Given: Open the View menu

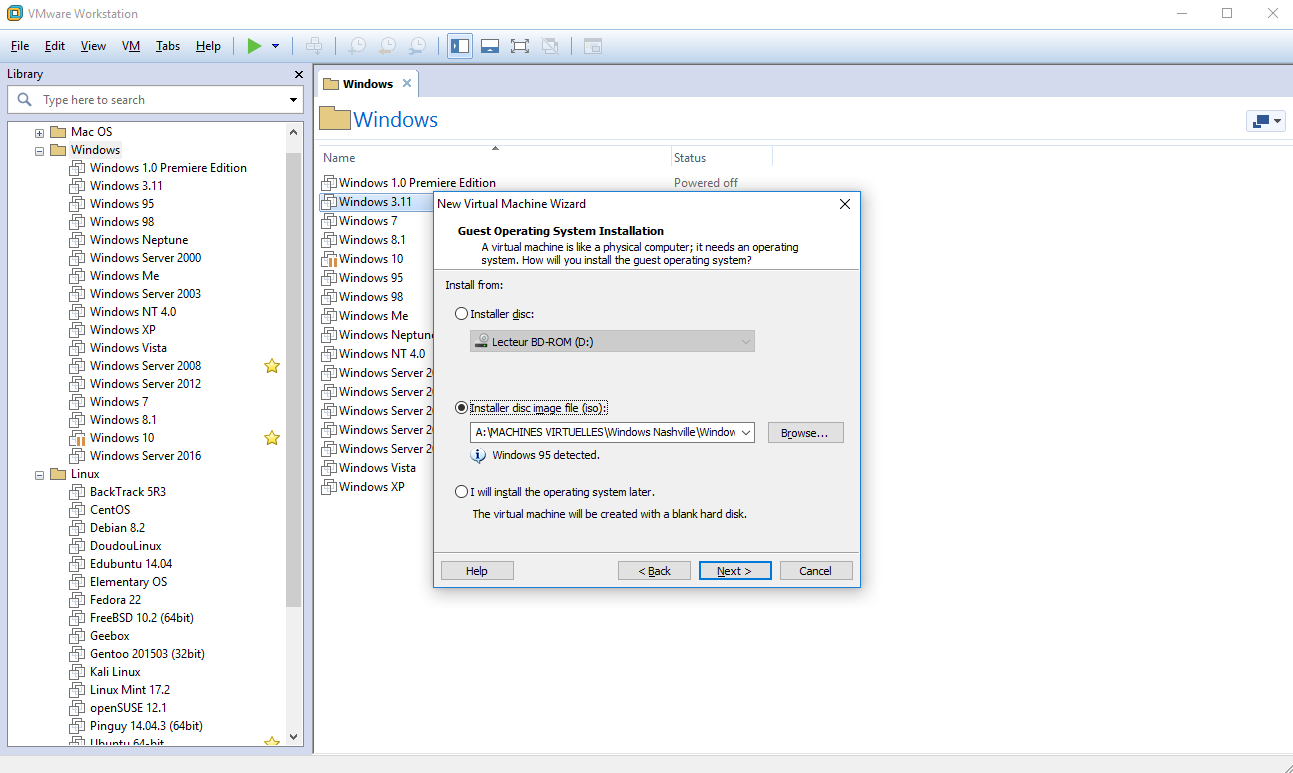Looking at the screenshot, I should [93, 46].
